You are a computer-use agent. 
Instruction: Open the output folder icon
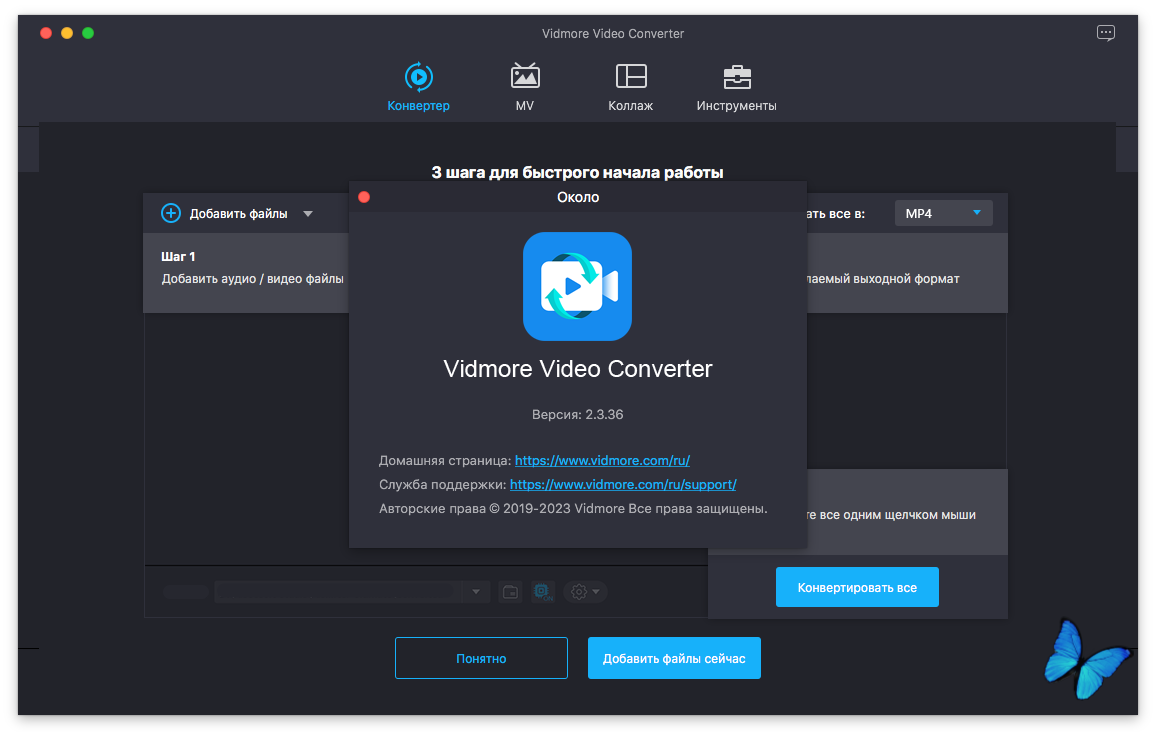point(510,592)
